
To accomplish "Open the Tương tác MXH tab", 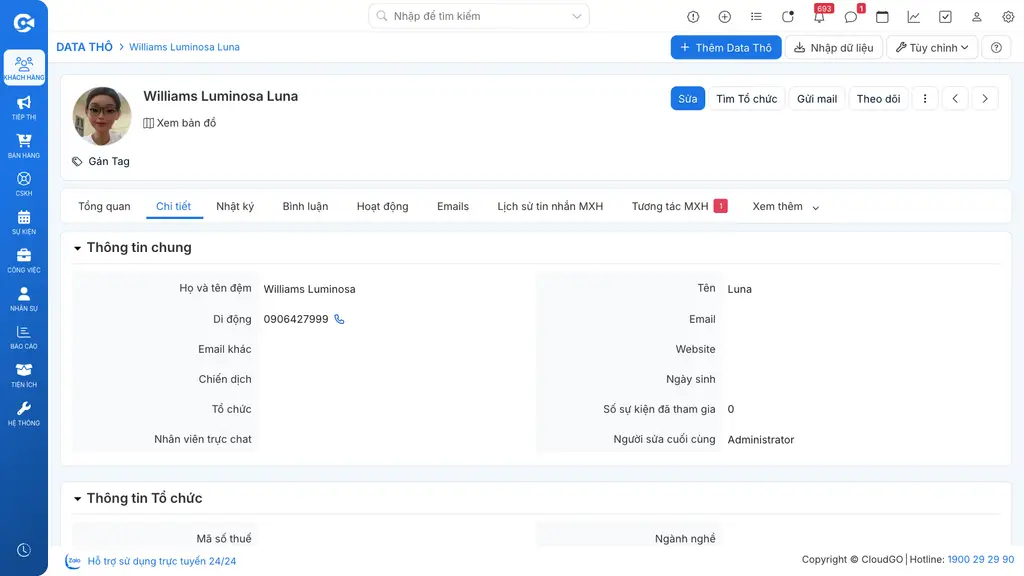I will pyautogui.click(x=679, y=206).
